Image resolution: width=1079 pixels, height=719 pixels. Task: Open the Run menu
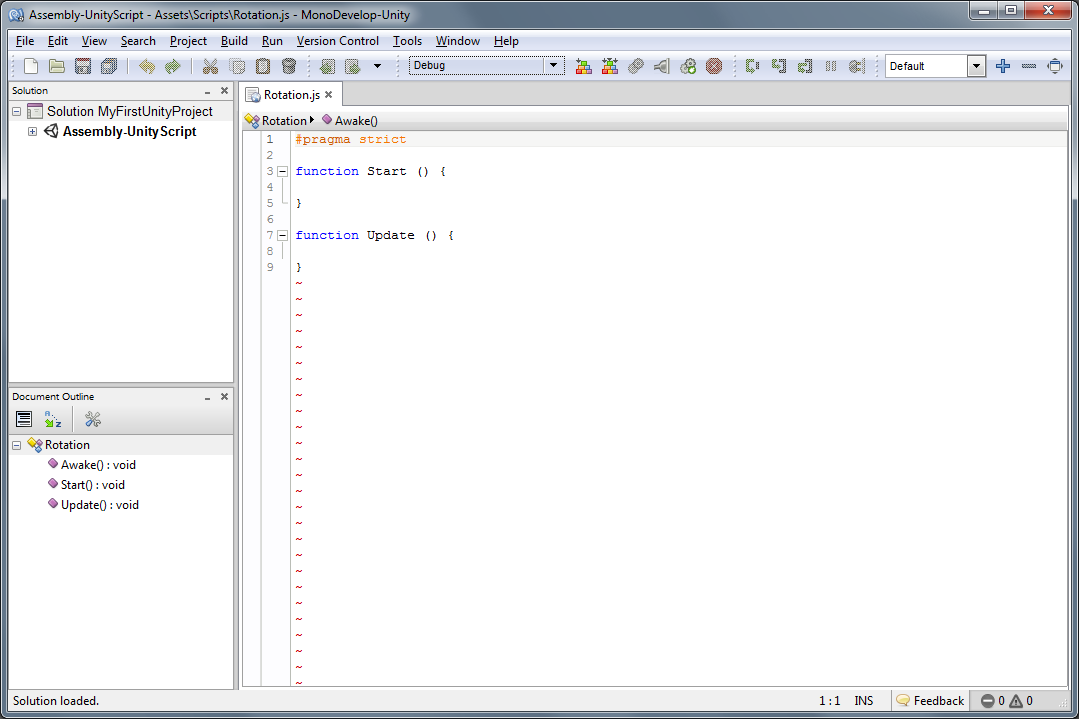pos(273,41)
